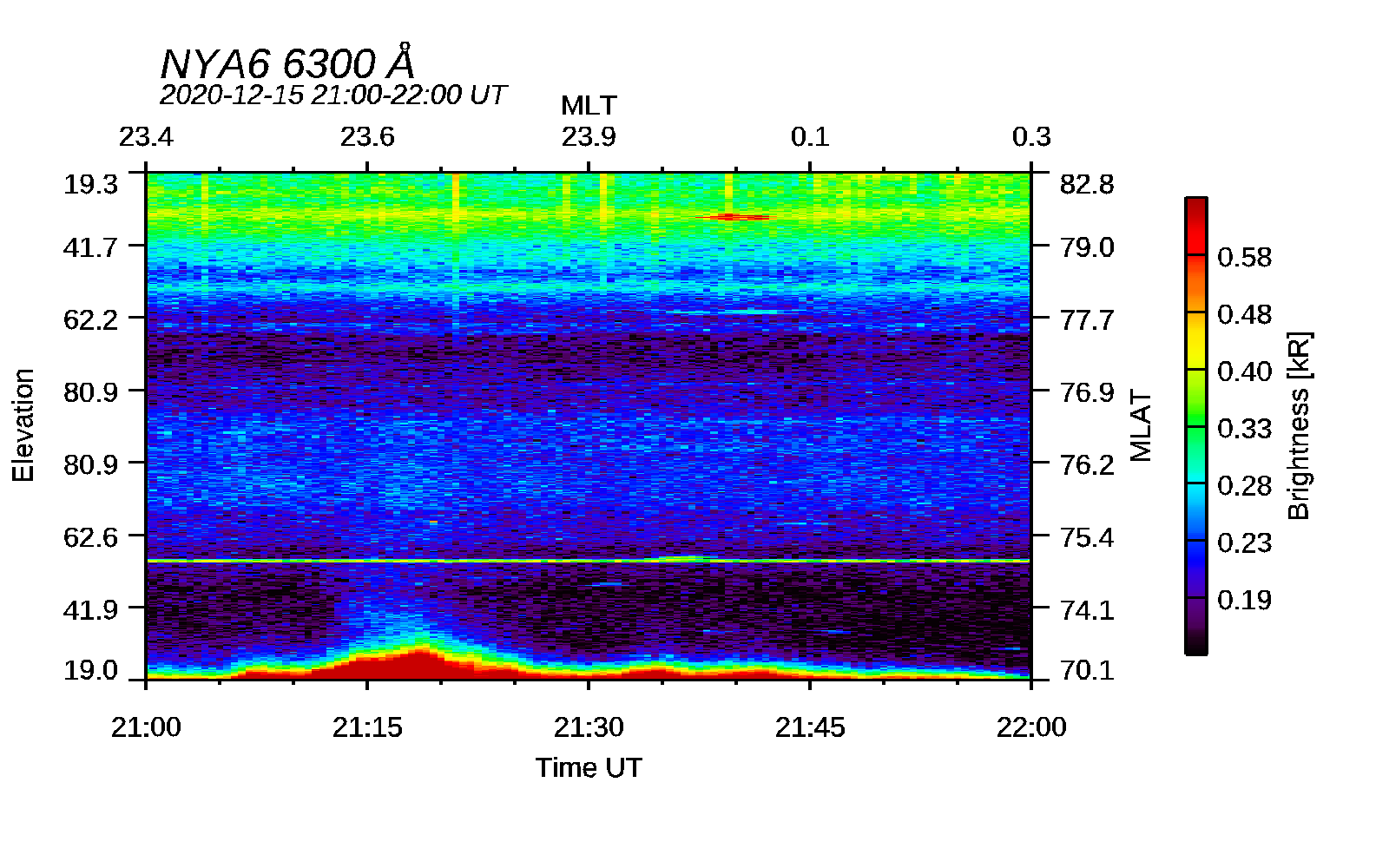Pick the colorbar tick value "0.19"
Screen dimensions: 1389x868
pos(1244,600)
